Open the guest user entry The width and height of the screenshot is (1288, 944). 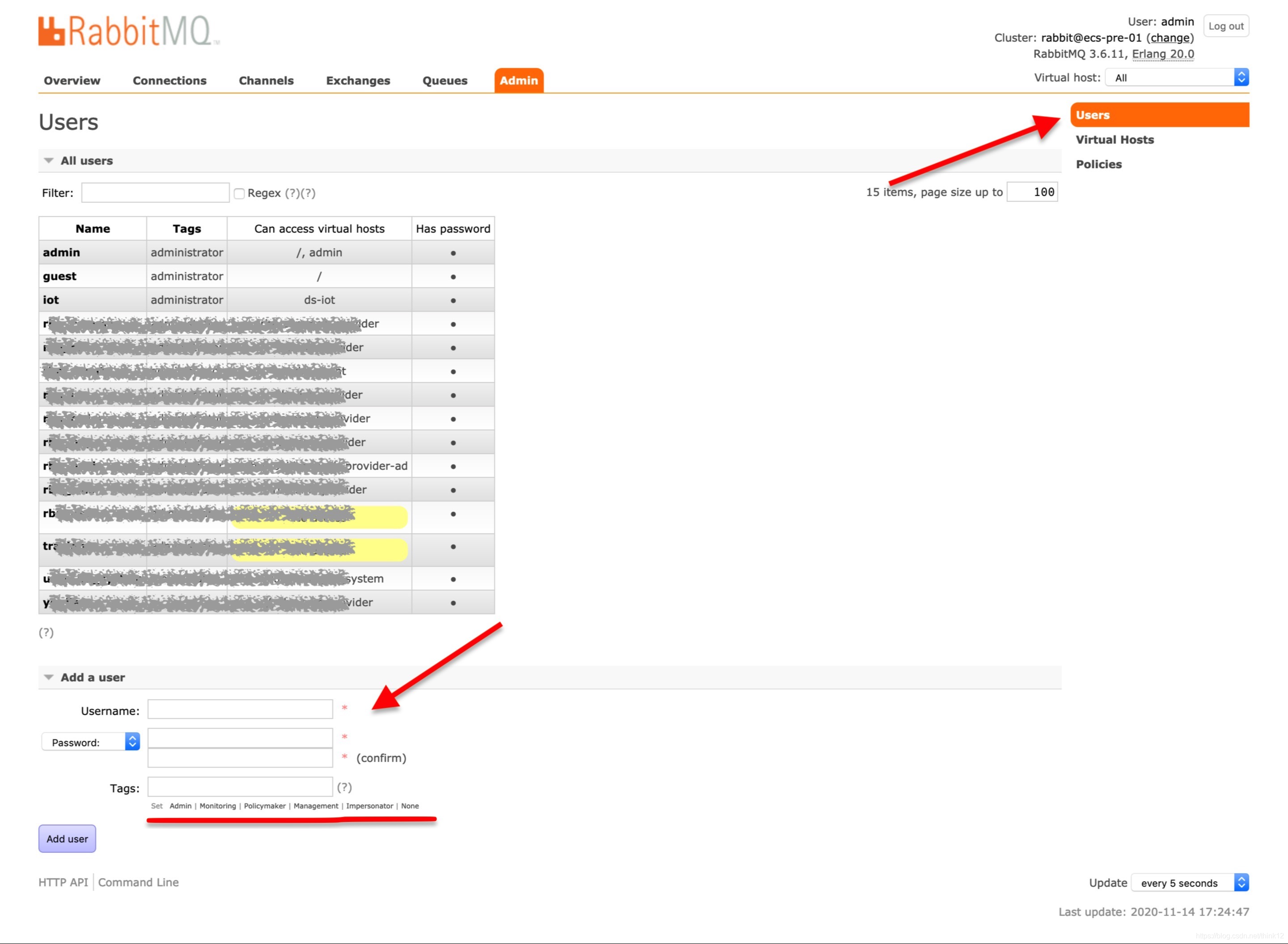pos(59,276)
